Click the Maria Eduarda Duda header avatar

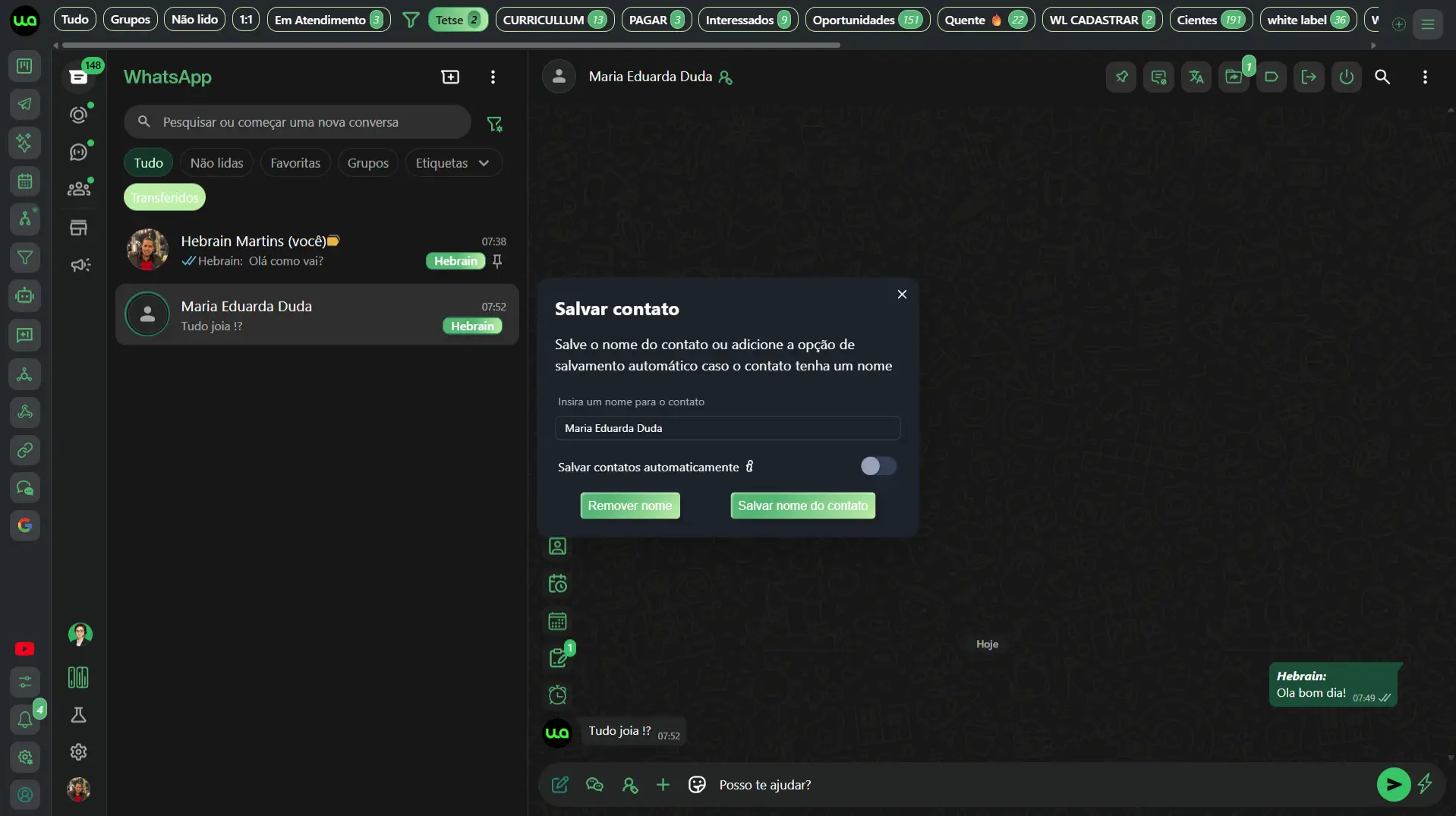tap(559, 77)
